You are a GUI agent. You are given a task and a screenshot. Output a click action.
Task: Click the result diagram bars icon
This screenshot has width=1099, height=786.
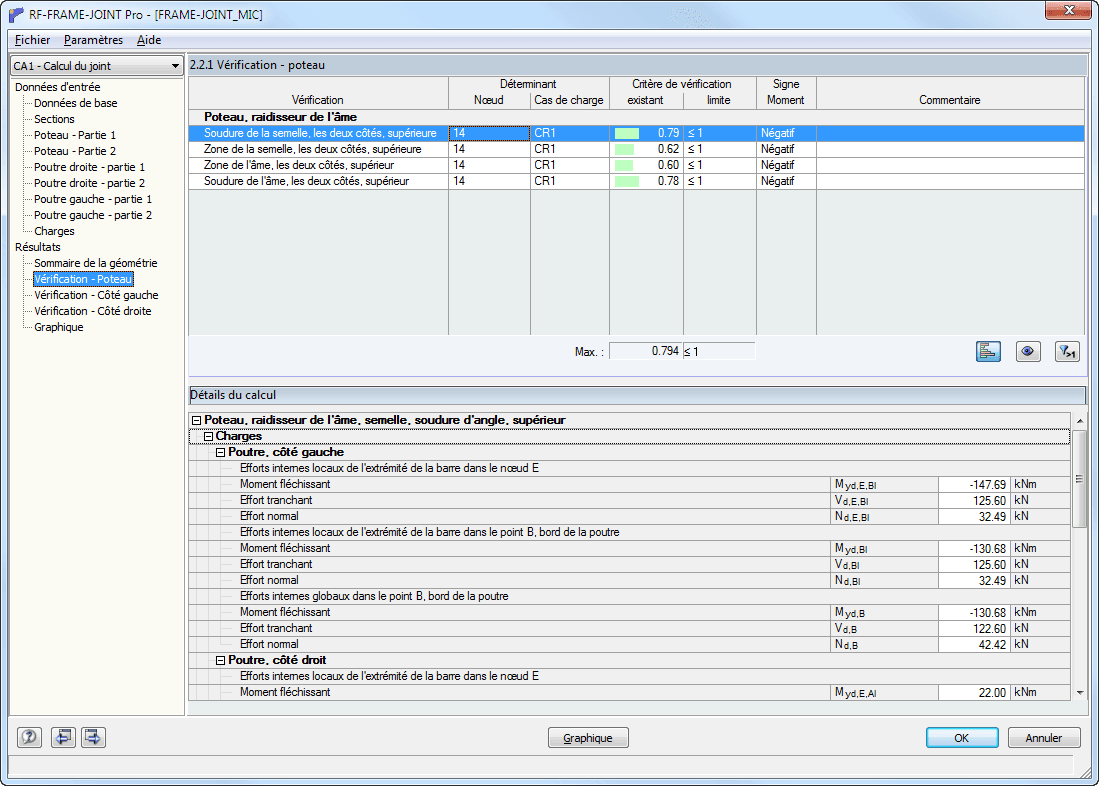point(988,351)
